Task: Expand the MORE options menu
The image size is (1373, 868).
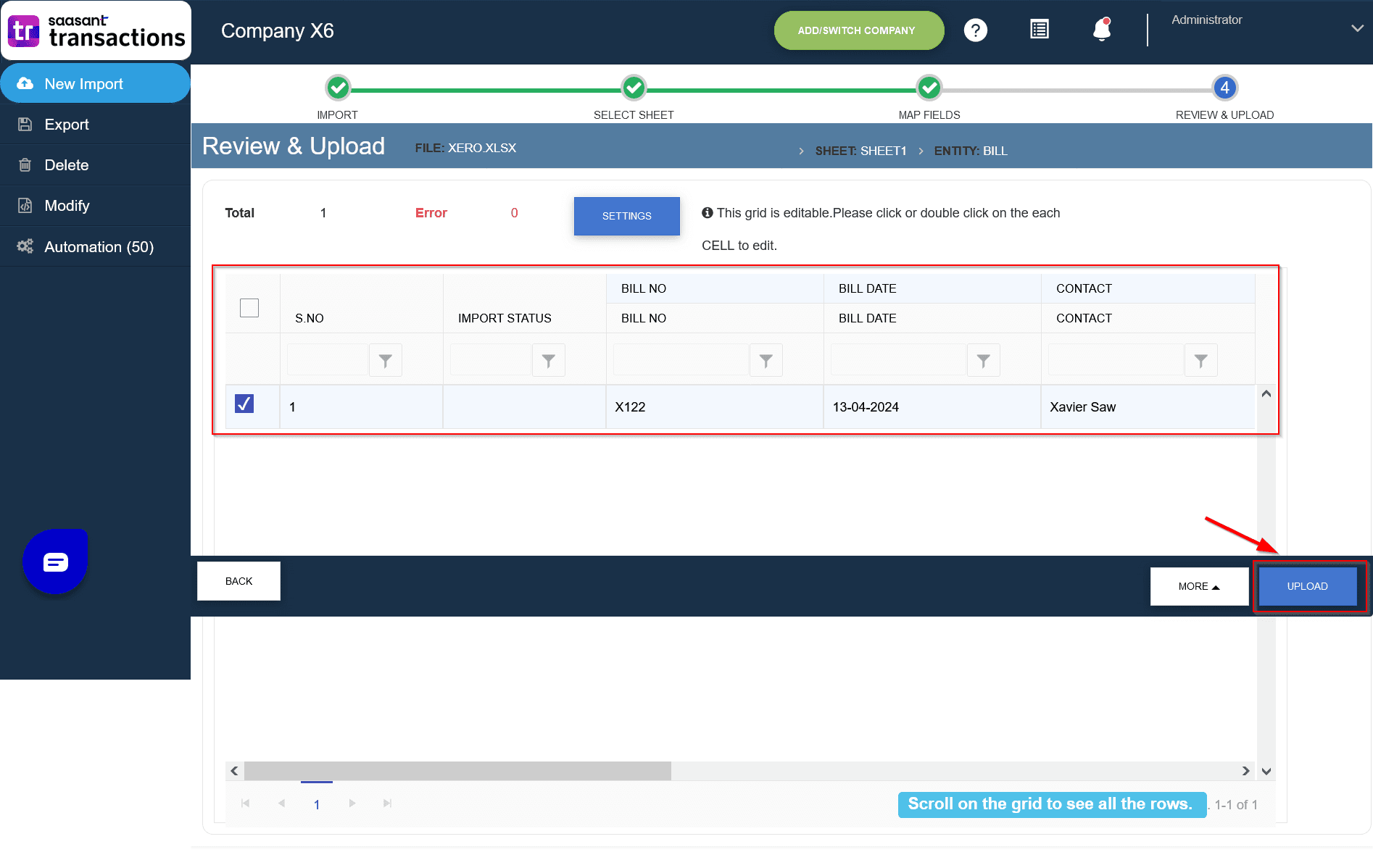Action: 1199,586
